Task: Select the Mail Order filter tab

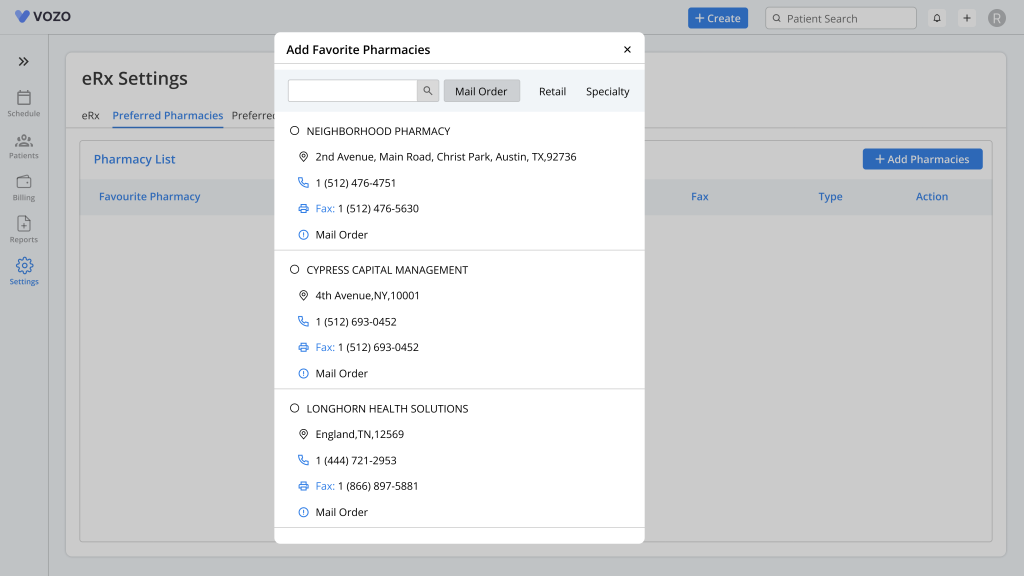Action: tap(481, 91)
